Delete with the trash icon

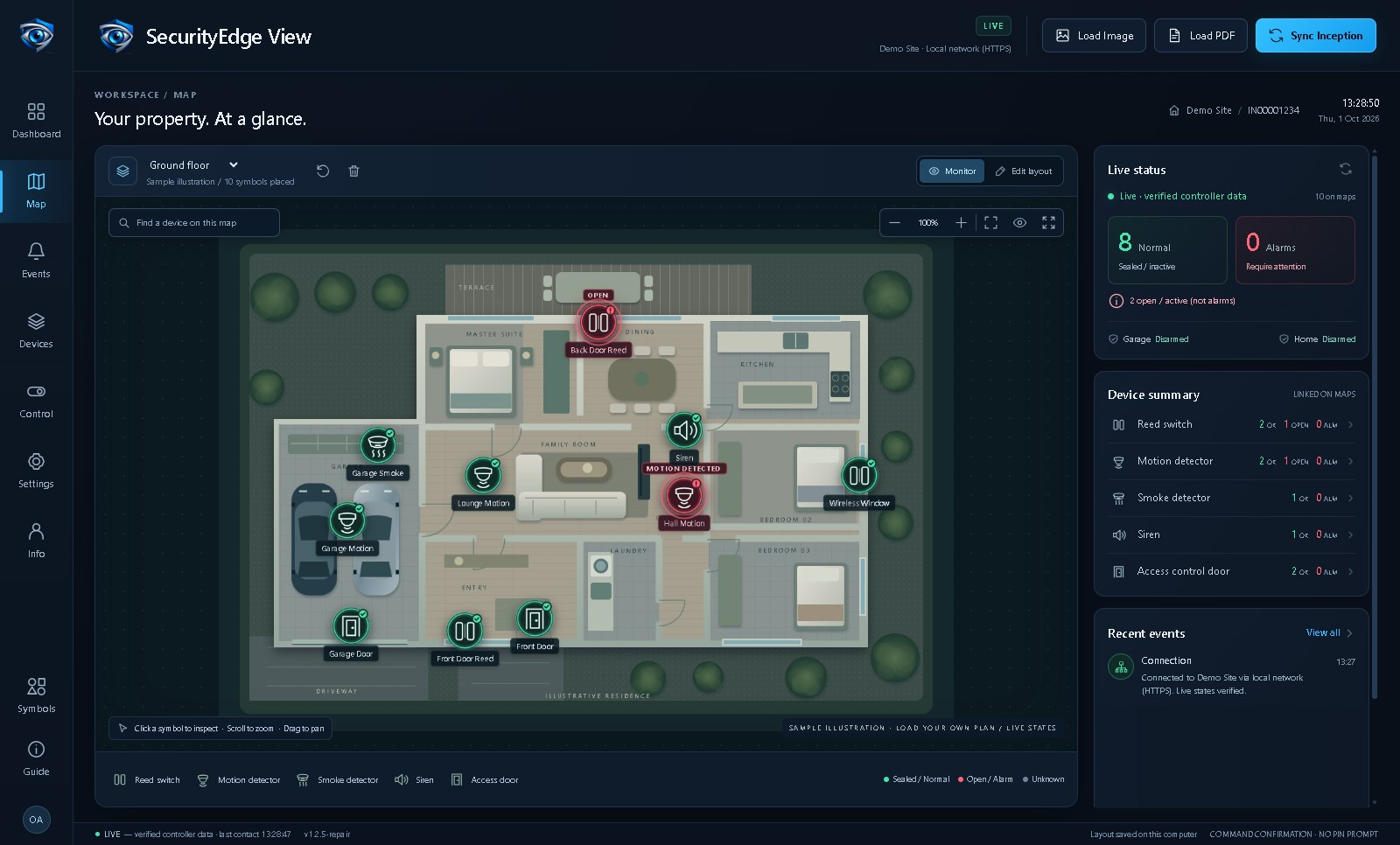[353, 171]
